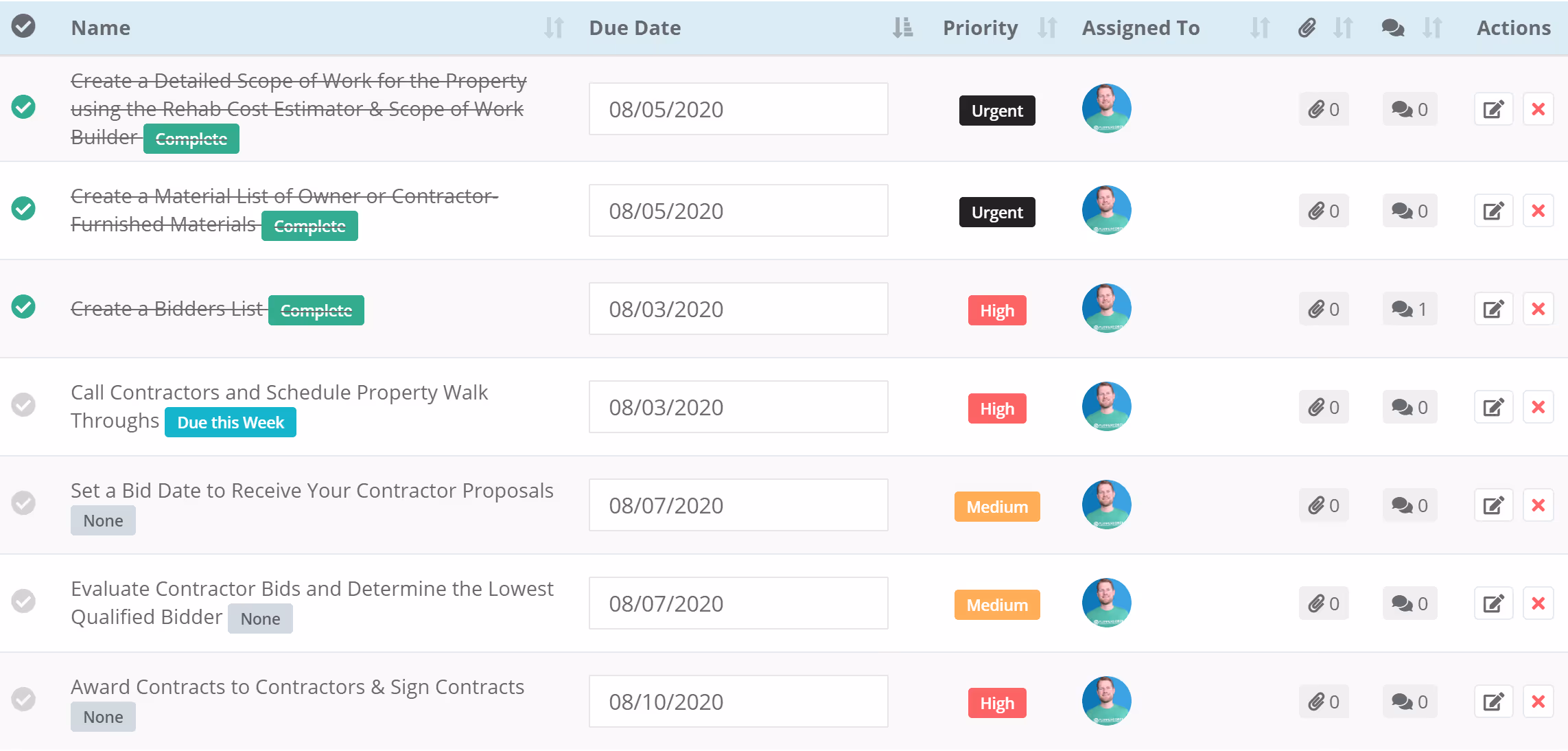Edit the 'Set a Bid Date' task

[x=1493, y=505]
